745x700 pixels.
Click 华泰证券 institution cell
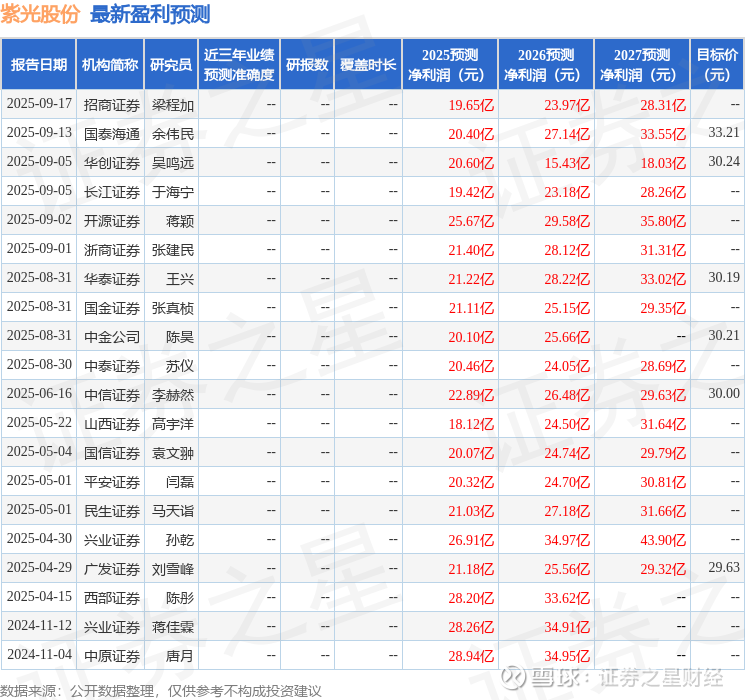pos(112,279)
